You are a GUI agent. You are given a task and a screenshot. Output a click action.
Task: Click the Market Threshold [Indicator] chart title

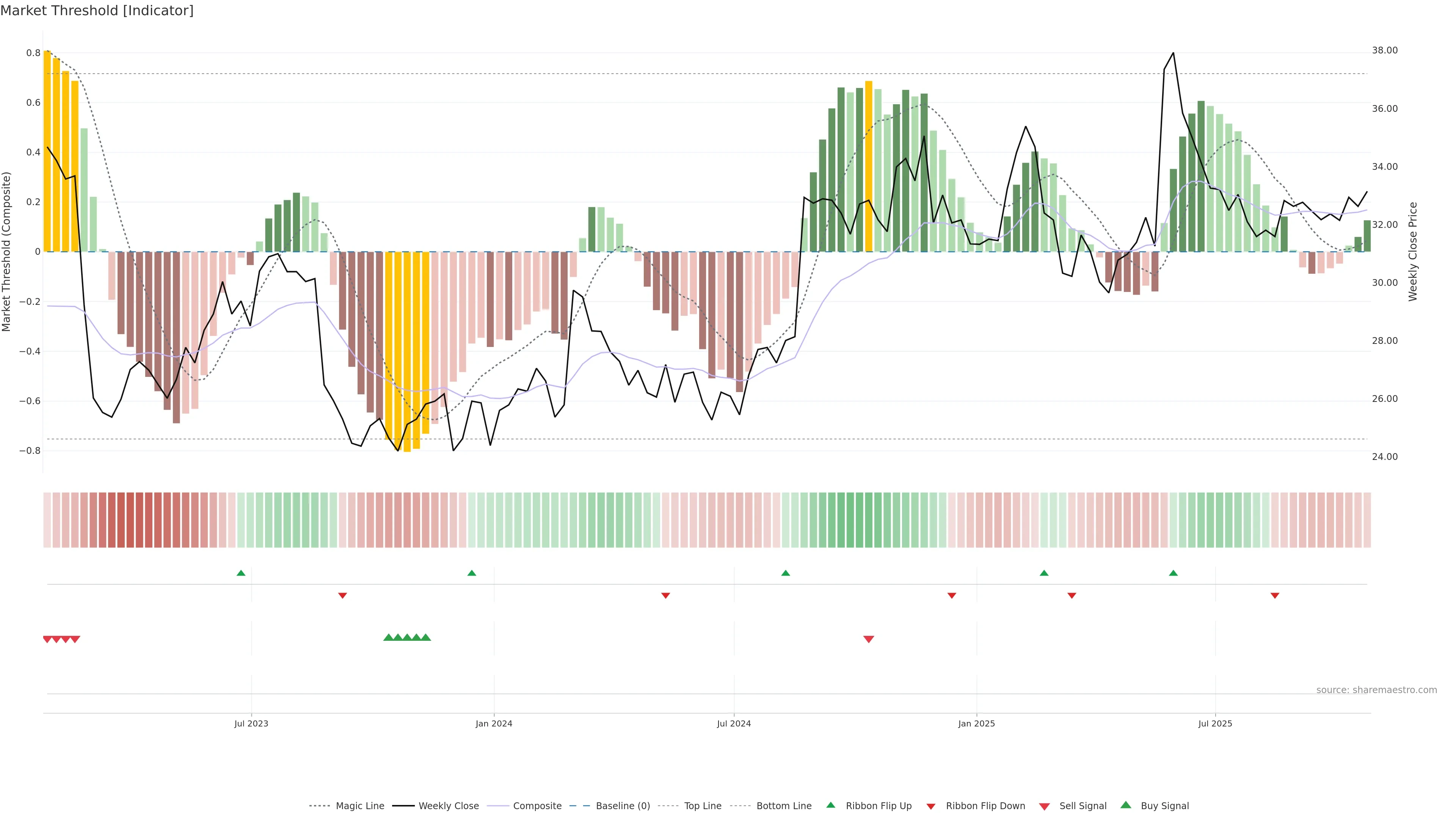tap(97, 11)
